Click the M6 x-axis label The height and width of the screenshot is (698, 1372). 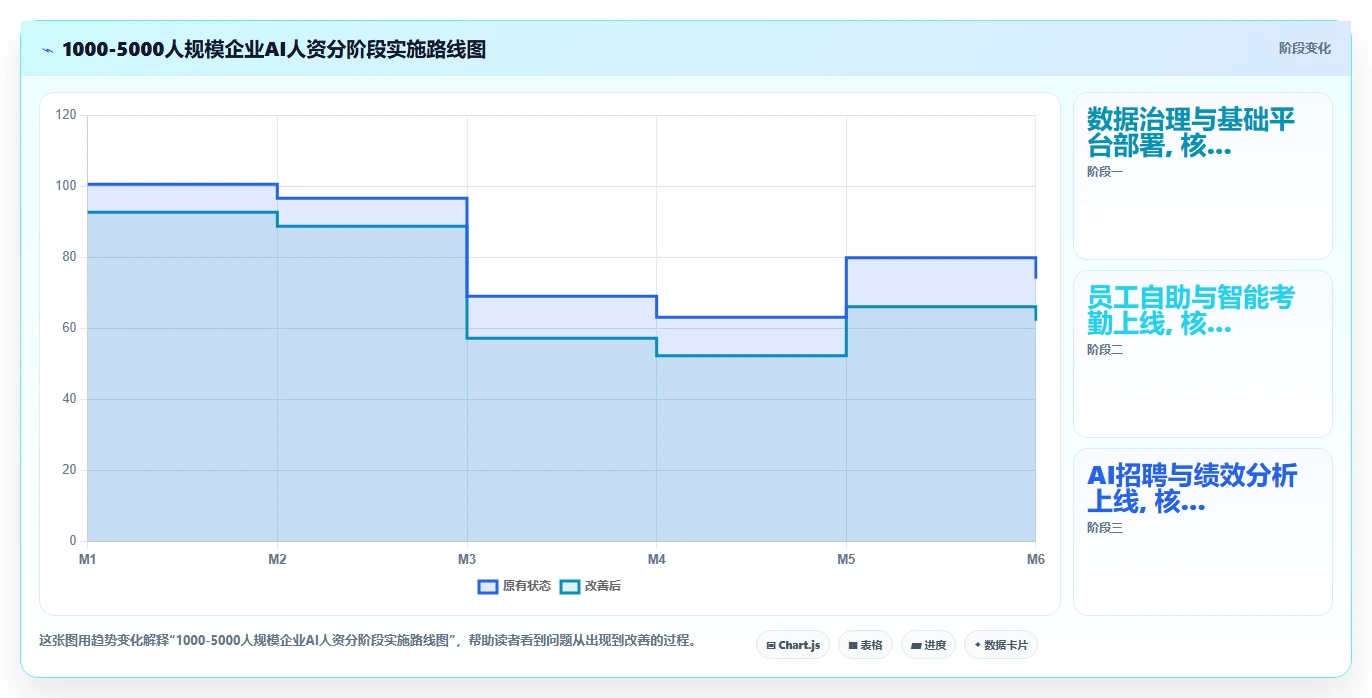[x=1036, y=559]
